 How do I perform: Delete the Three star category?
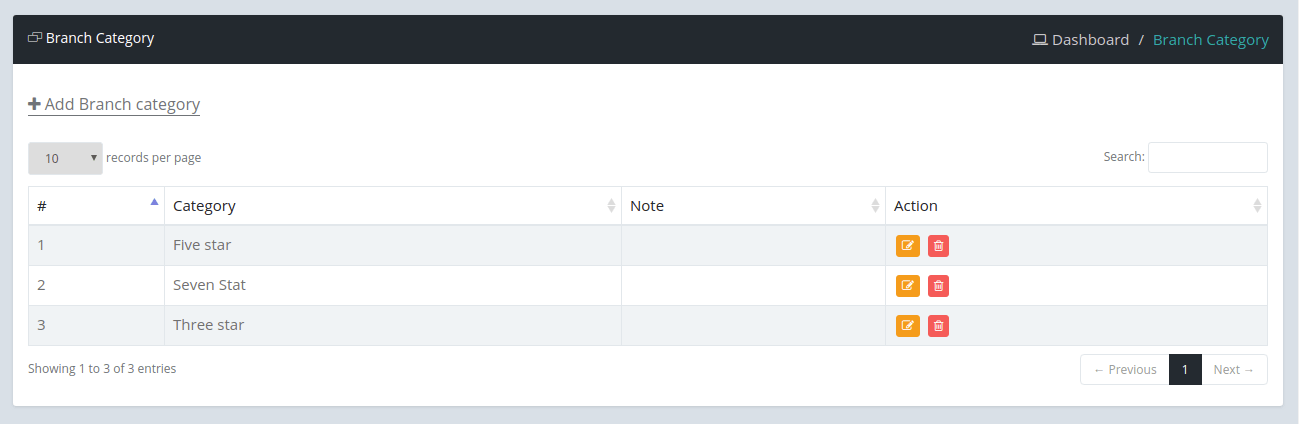pos(938,326)
